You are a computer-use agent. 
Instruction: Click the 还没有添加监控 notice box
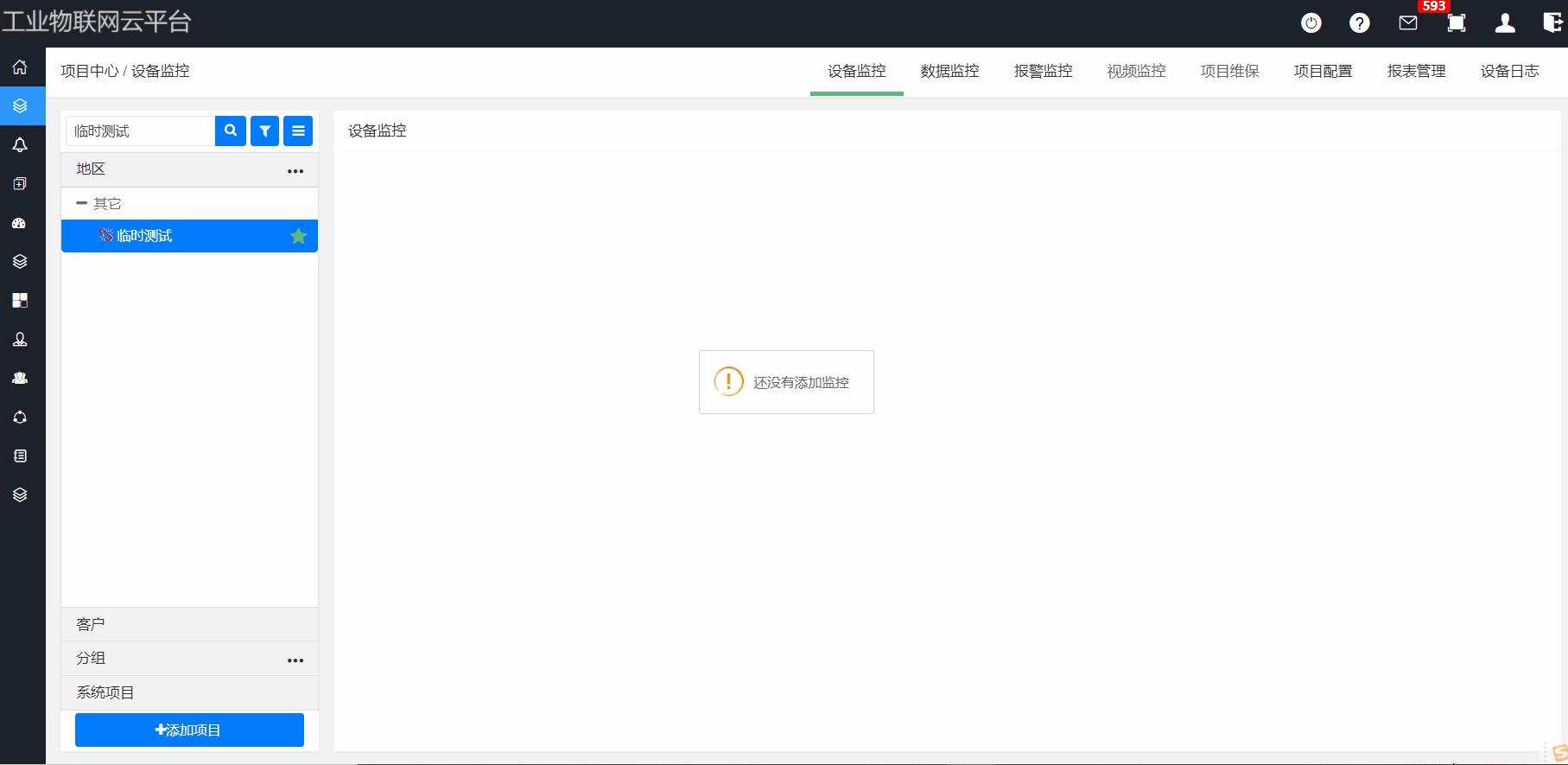click(786, 382)
